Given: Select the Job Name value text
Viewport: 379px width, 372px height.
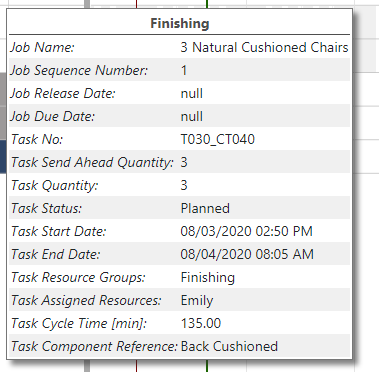Looking at the screenshot, I should [264, 47].
